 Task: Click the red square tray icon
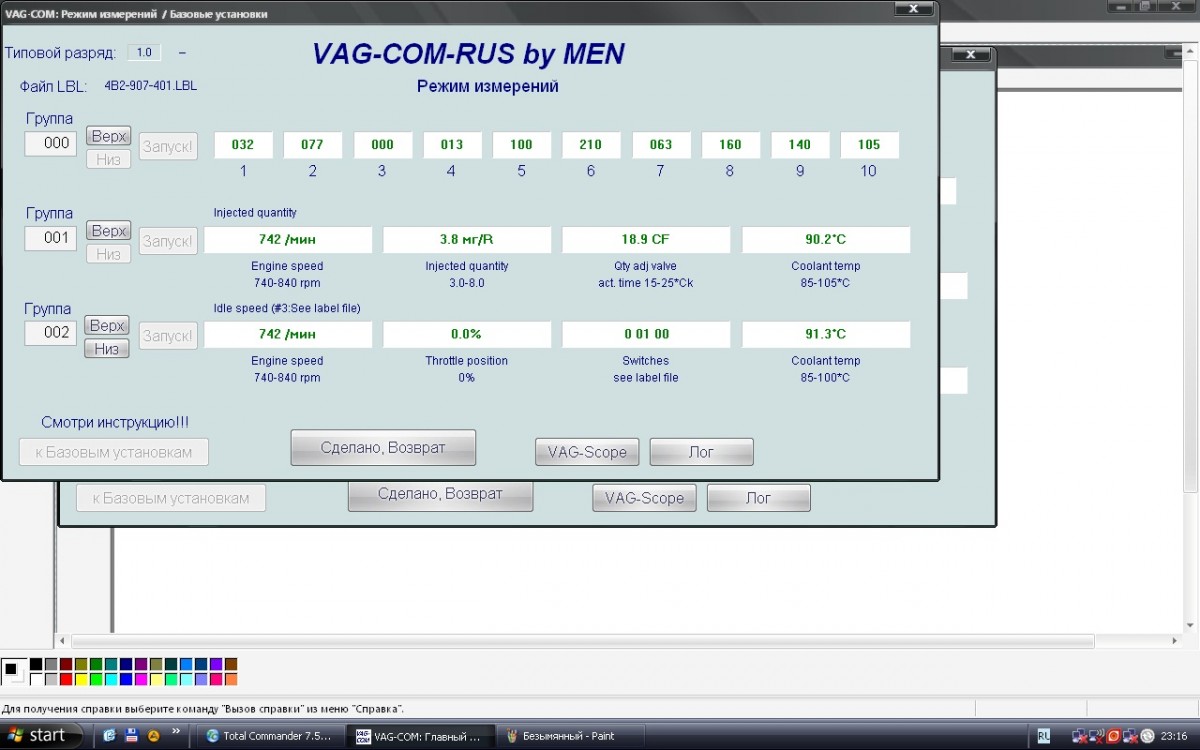click(1112, 736)
